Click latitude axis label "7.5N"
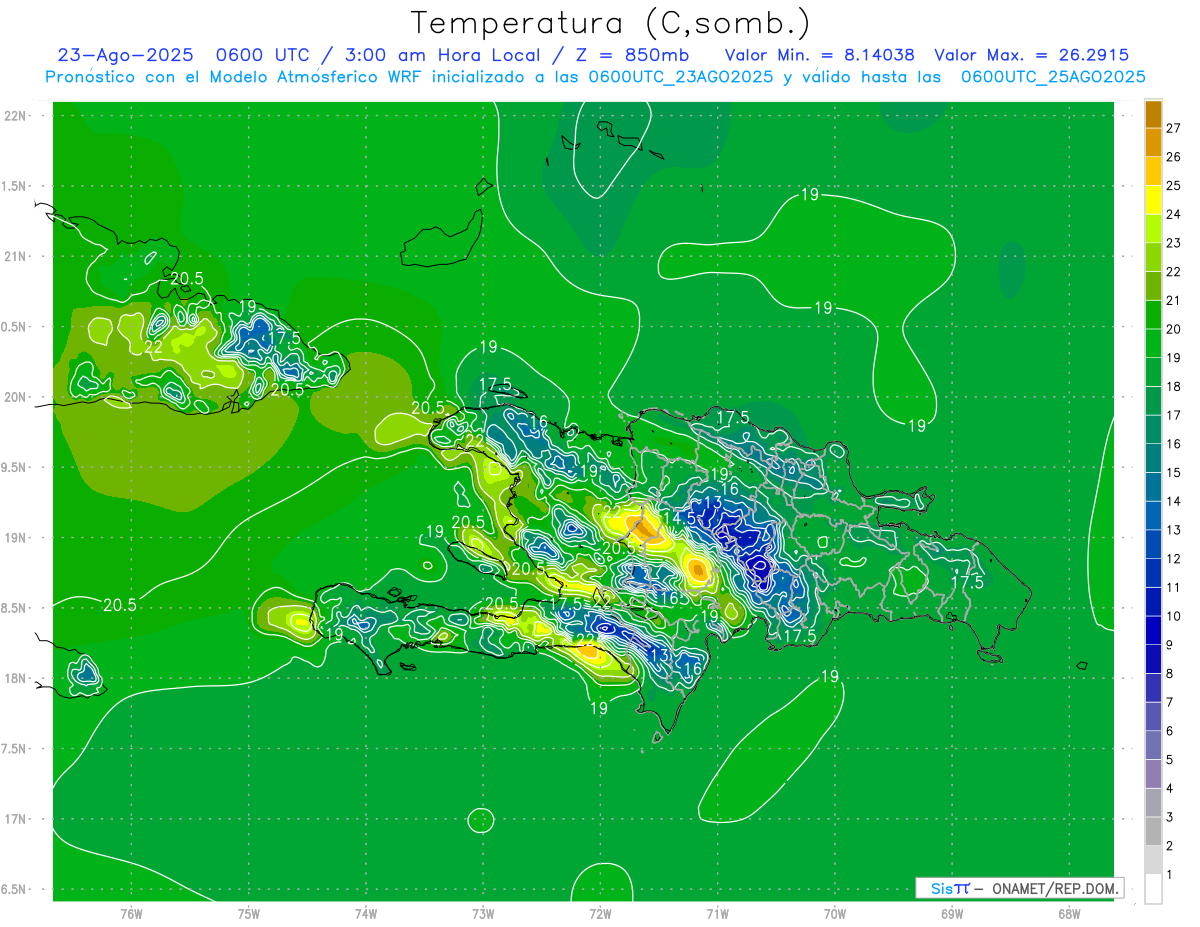 point(15,749)
